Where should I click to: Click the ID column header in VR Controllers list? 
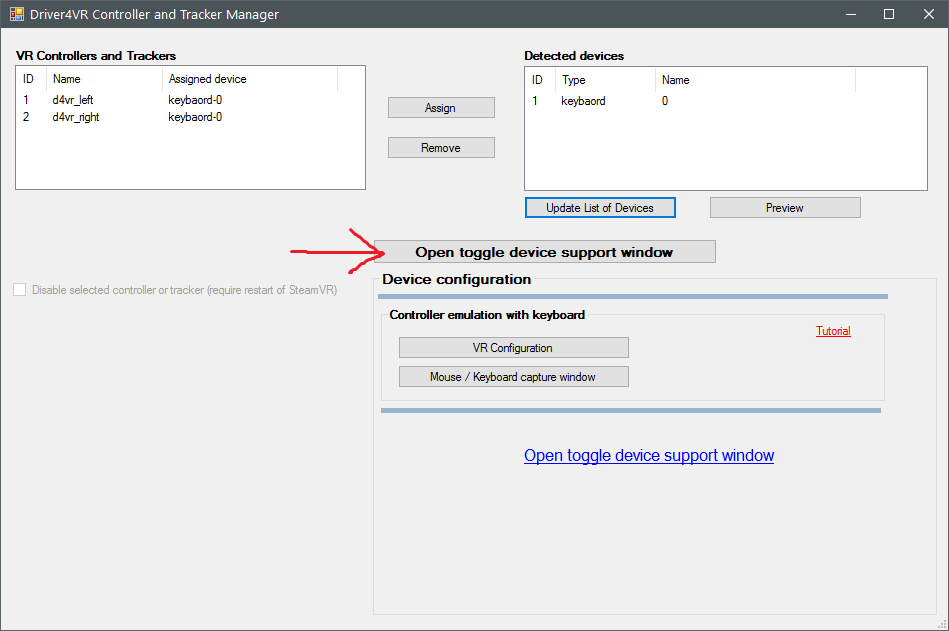pos(31,79)
